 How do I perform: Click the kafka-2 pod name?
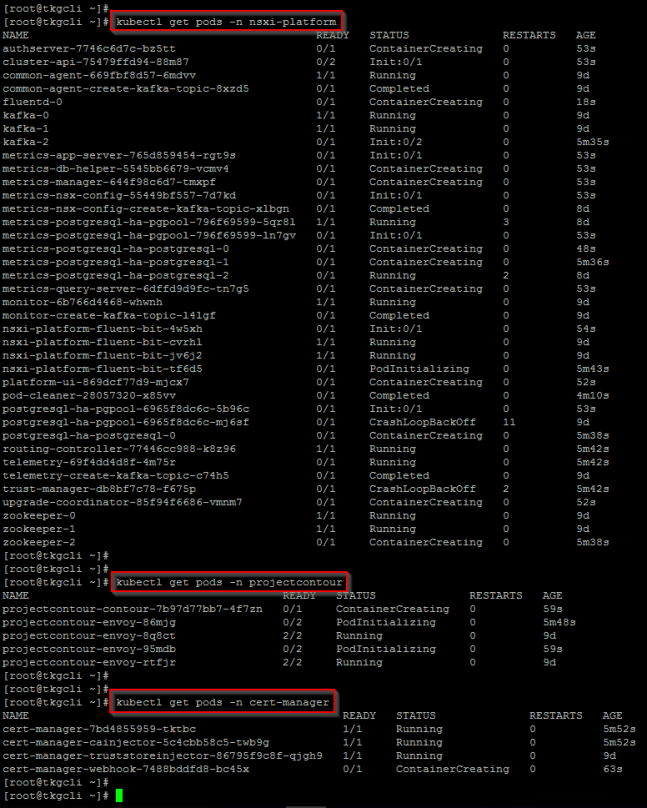[x=26, y=142]
